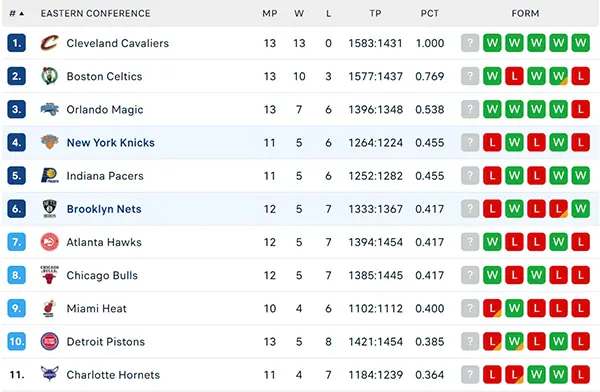Click the Detroit Pistons team logo

pos(50,341)
